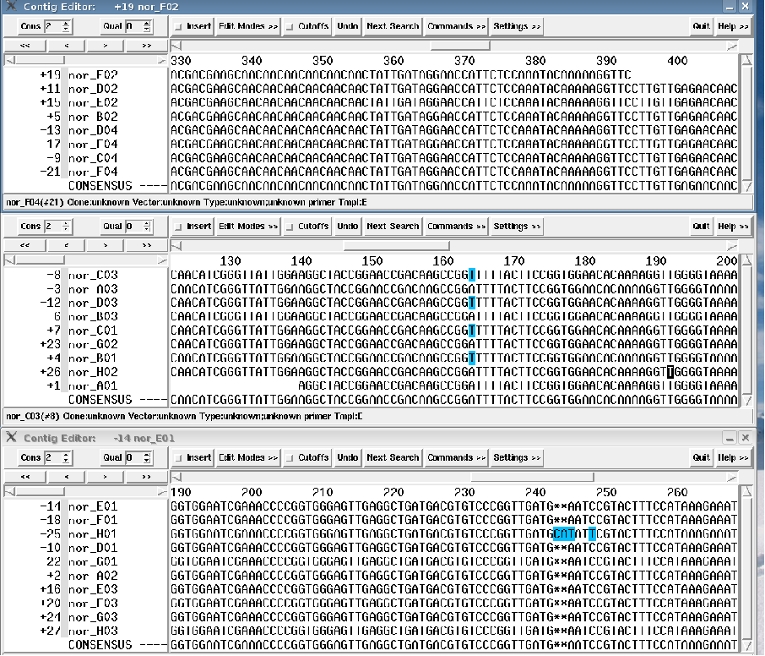Toggle Insert checkbox in the nor_F02 editor

click(193, 26)
